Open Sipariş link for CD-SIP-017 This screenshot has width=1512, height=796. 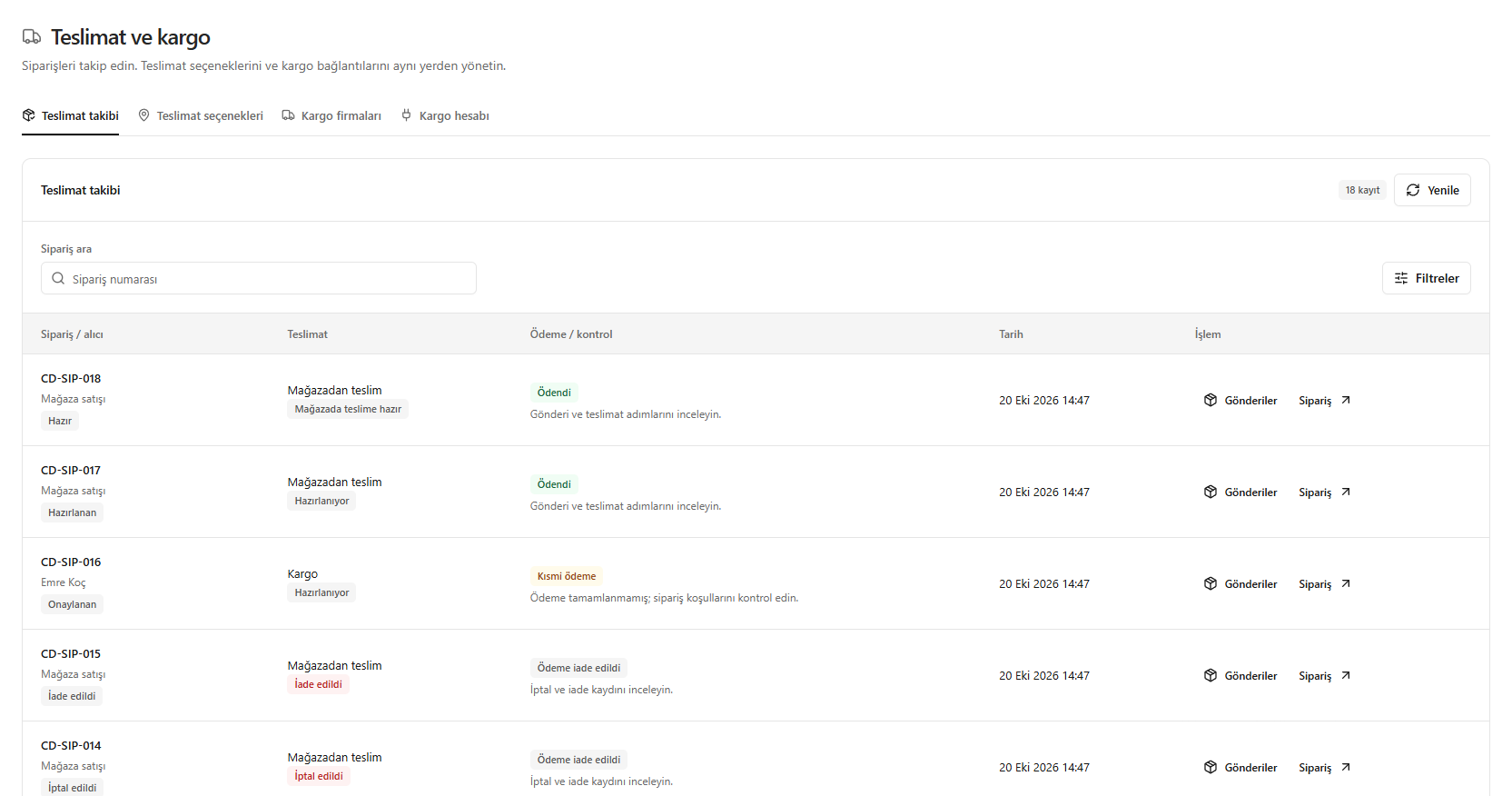coord(1324,492)
